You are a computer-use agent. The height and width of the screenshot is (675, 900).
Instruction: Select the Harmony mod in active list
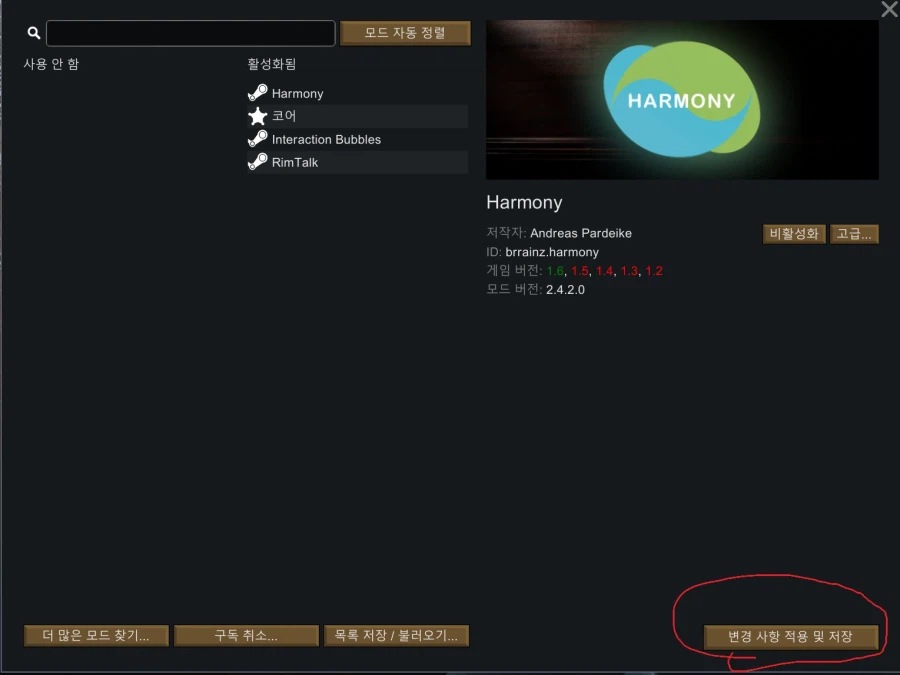[x=358, y=93]
